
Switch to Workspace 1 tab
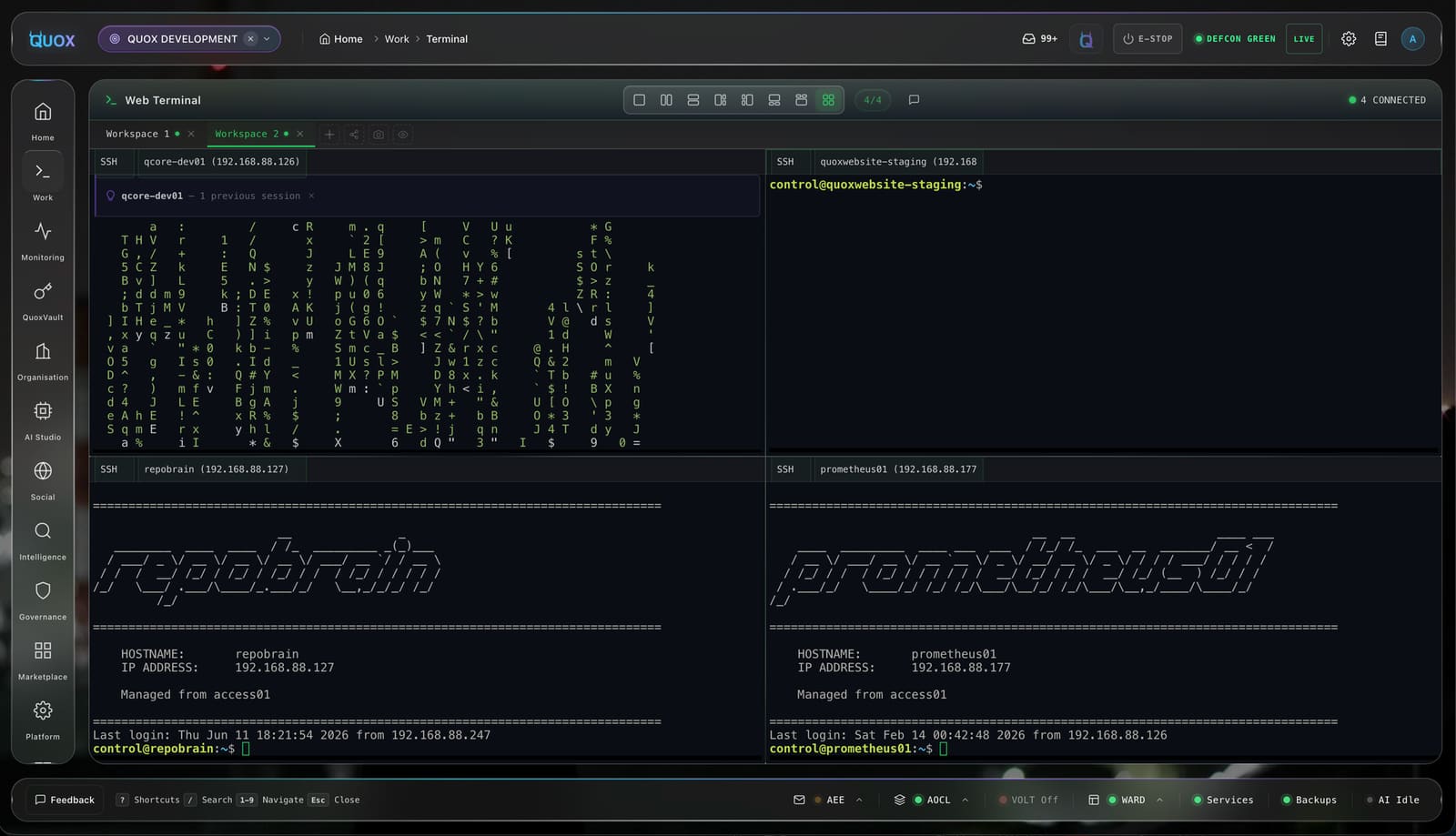[137, 134]
